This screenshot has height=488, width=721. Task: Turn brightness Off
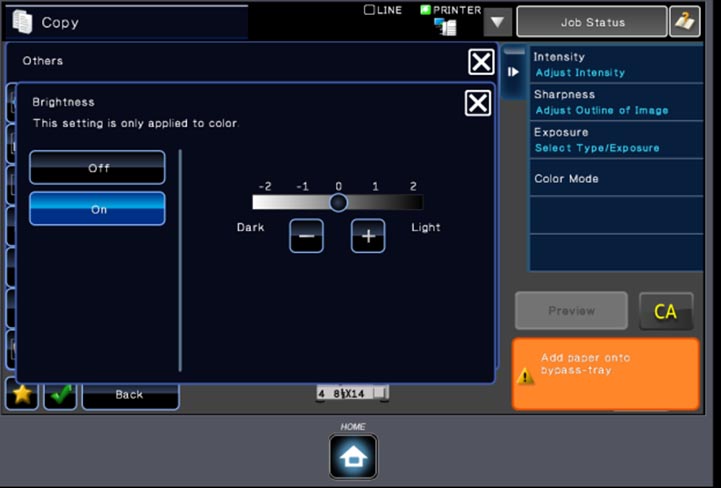point(97,167)
